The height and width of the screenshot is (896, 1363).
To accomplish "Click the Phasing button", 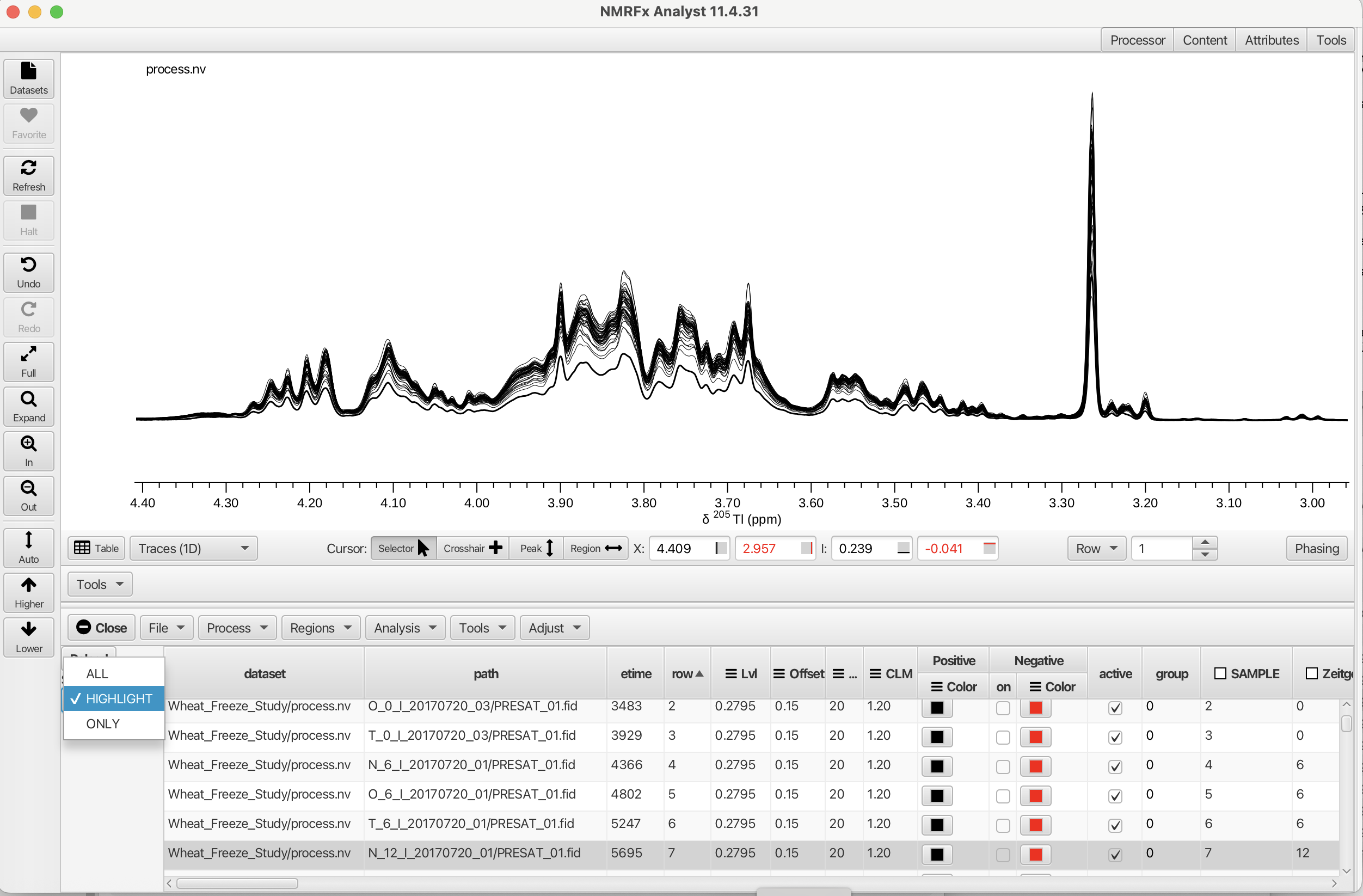I will click(x=1316, y=548).
